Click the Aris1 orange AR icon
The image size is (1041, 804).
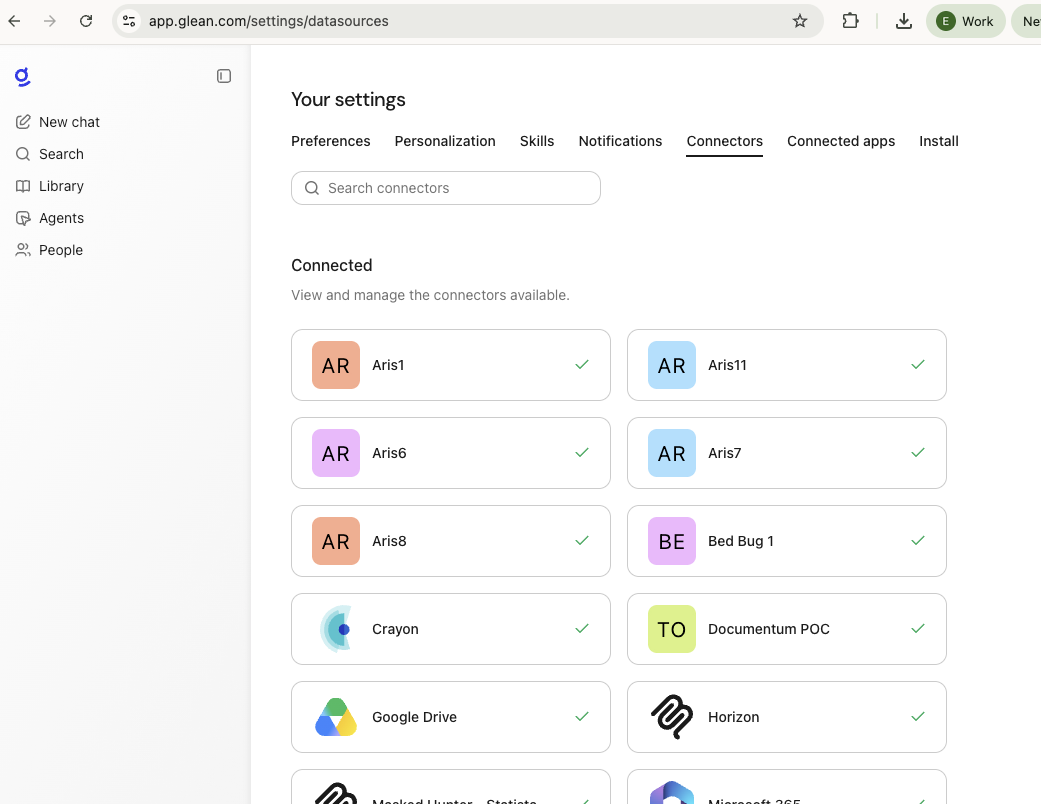pyautogui.click(x=336, y=365)
